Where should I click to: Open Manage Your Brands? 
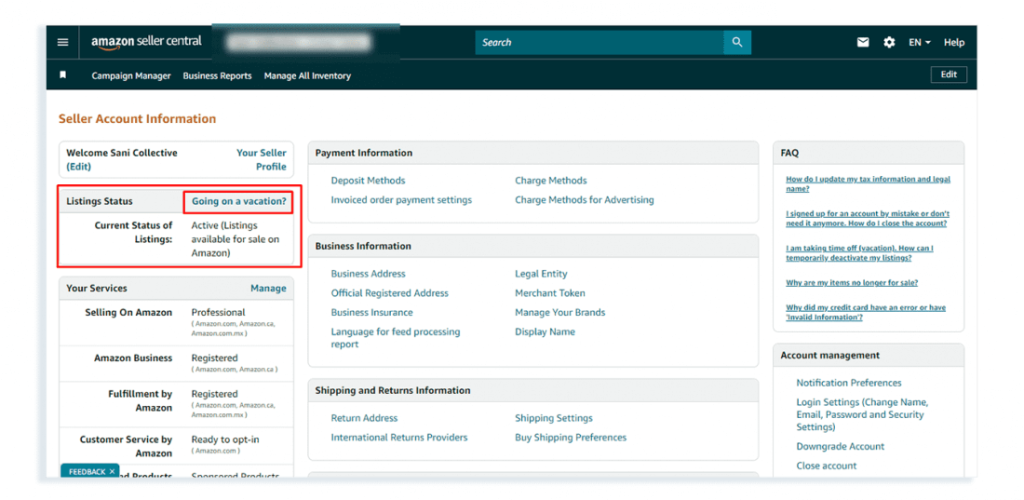[560, 312]
